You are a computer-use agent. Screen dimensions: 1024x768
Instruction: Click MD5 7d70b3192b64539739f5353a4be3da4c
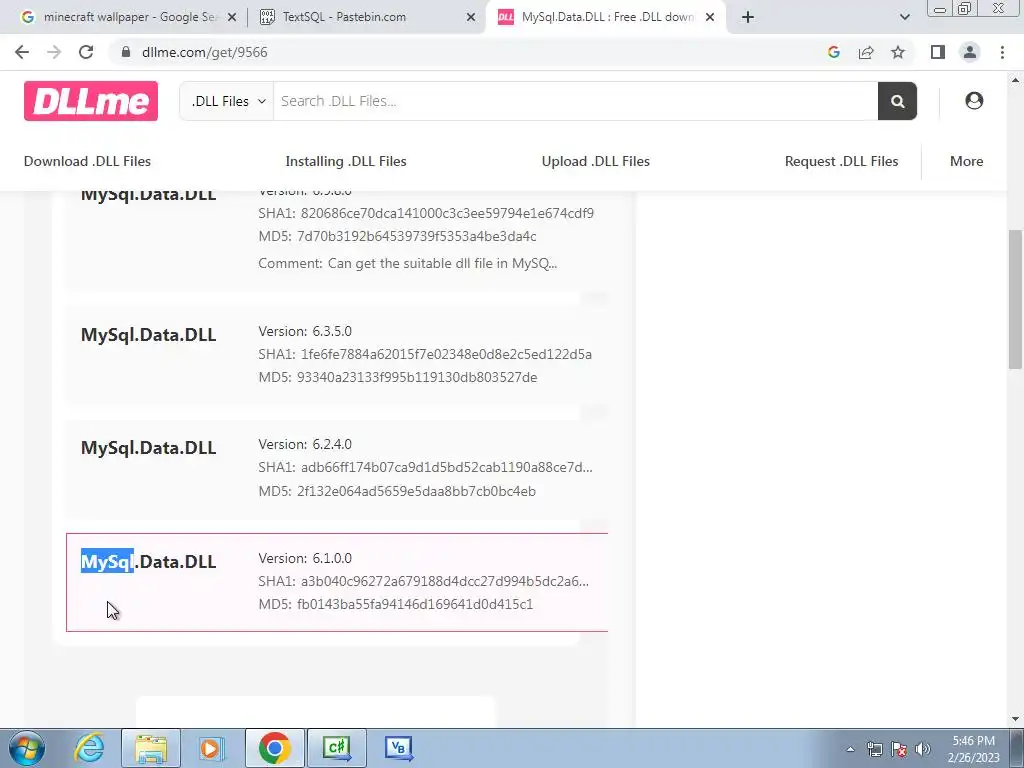coord(398,236)
